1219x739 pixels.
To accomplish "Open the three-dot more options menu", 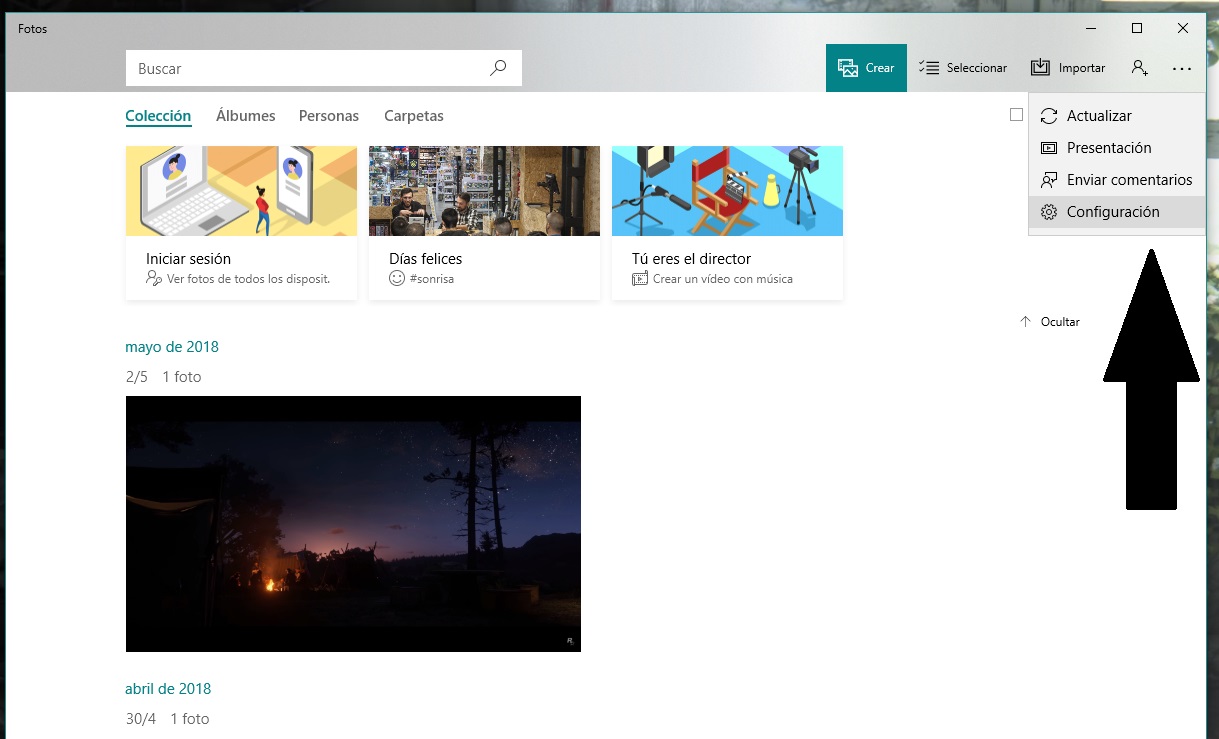I will [1182, 69].
